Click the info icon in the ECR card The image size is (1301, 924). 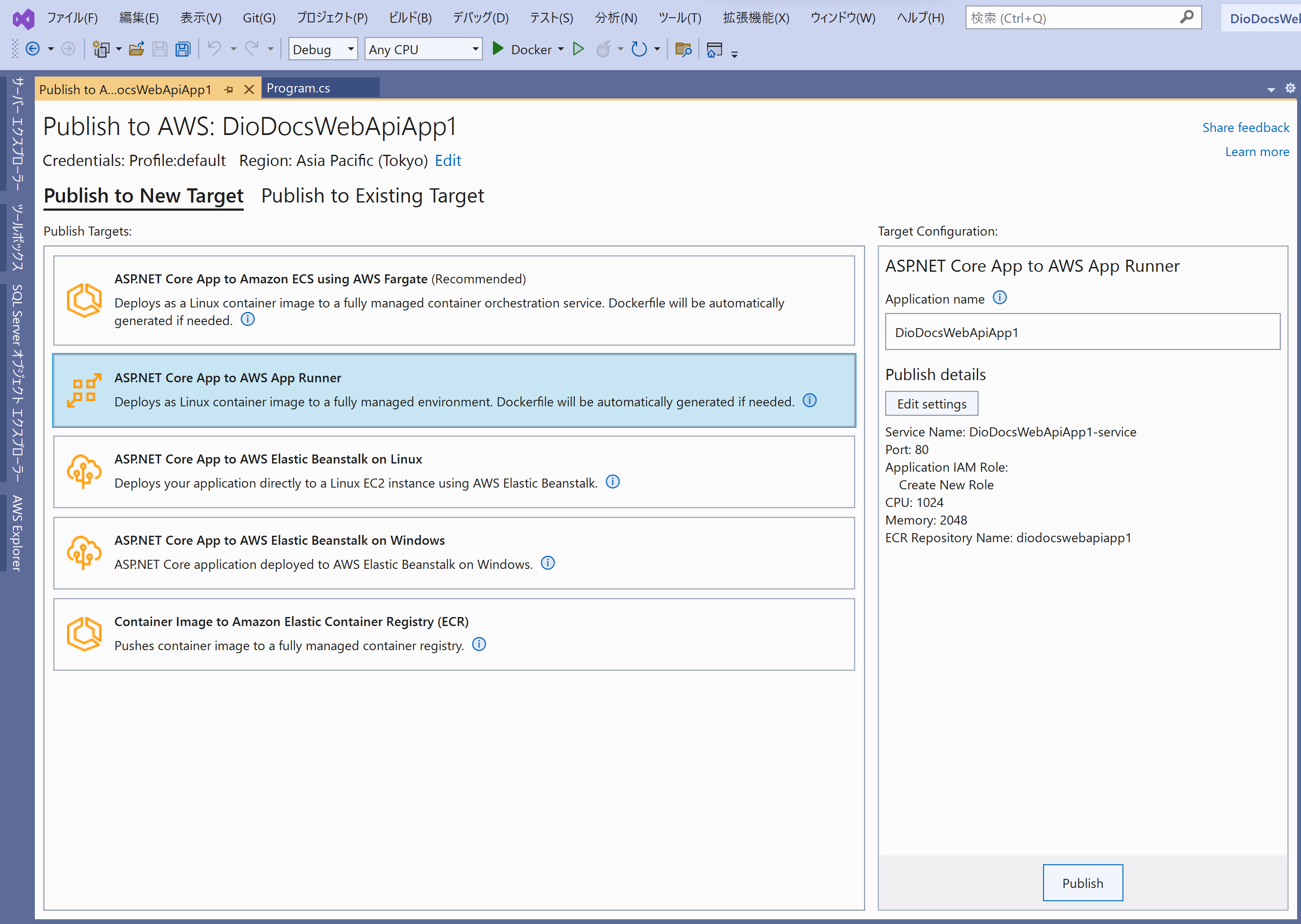[x=479, y=645]
